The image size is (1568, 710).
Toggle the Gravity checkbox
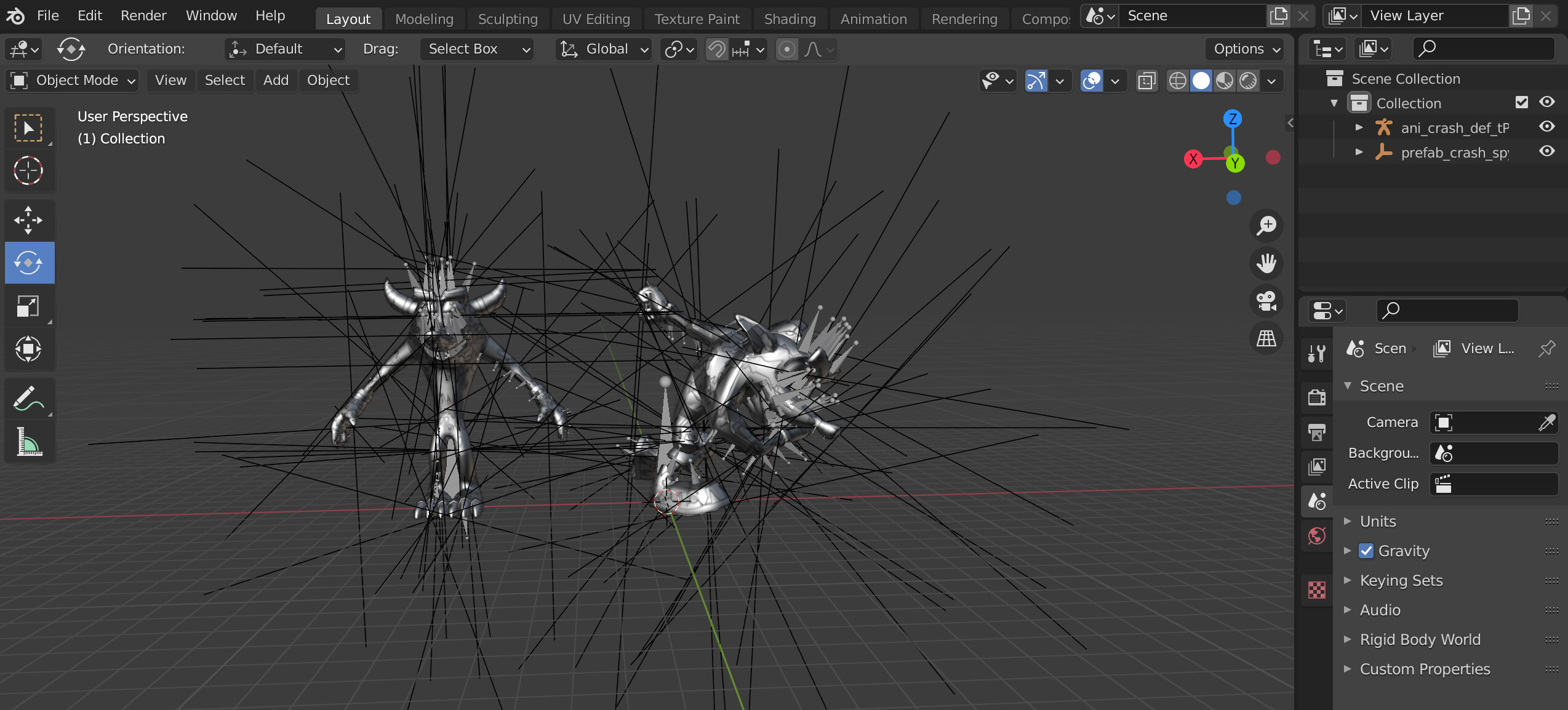1366,551
